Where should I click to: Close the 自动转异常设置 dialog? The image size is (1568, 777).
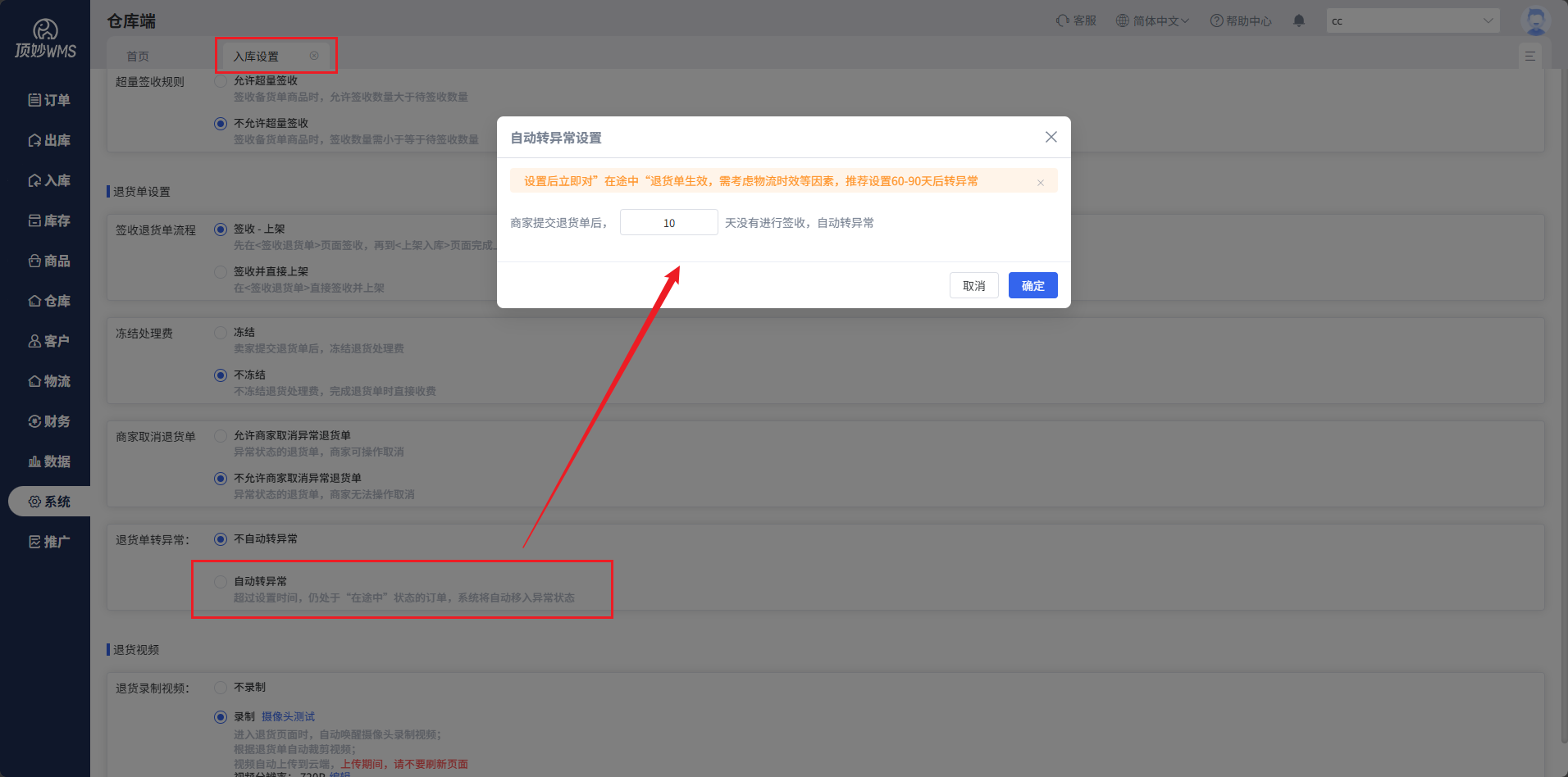click(1051, 137)
